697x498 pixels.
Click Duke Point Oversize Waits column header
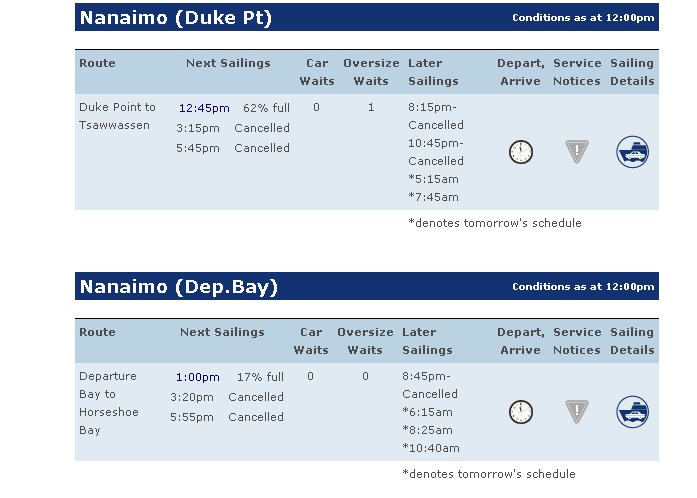(x=371, y=72)
